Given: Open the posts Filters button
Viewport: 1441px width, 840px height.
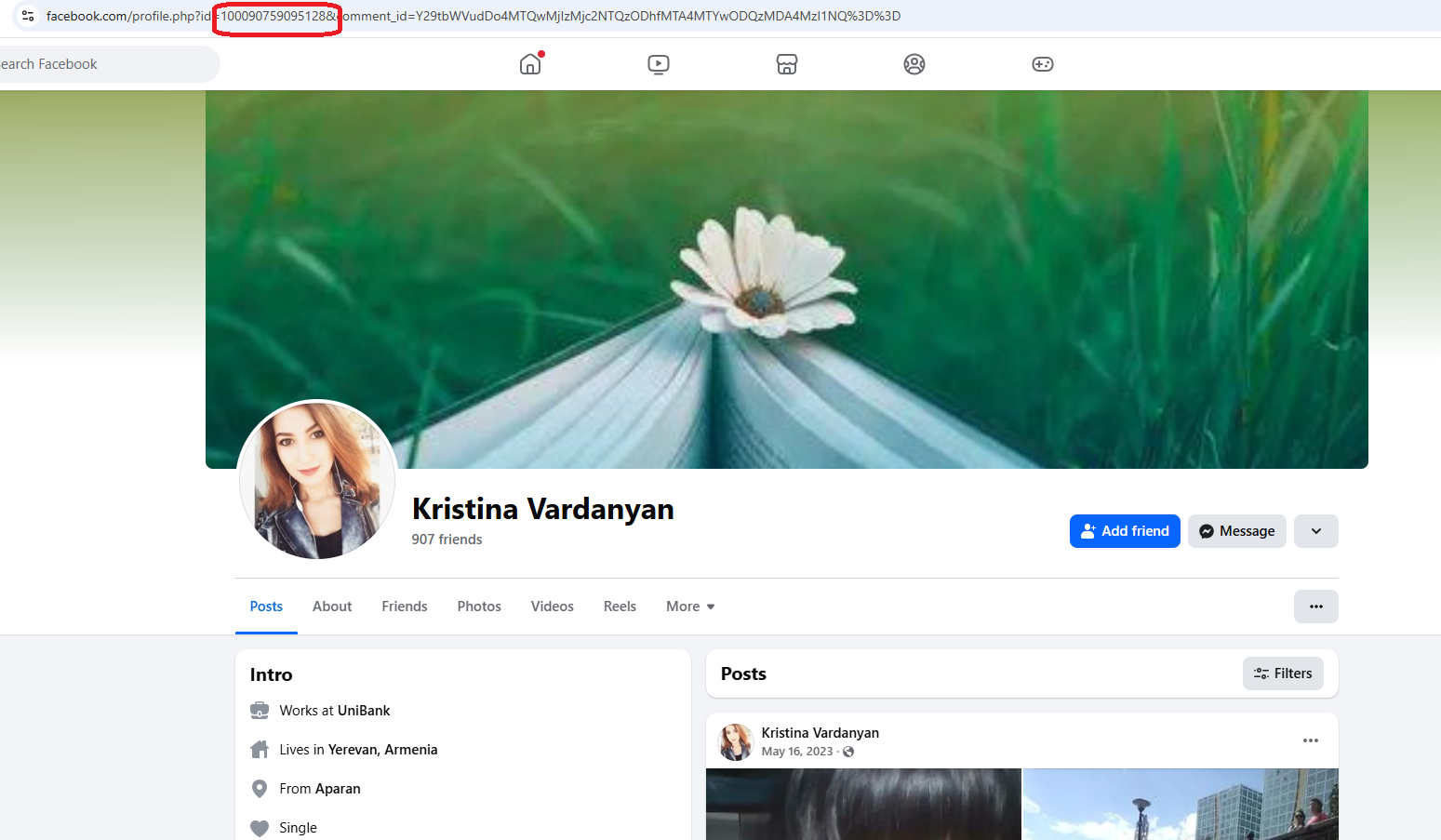Looking at the screenshot, I should [1283, 673].
